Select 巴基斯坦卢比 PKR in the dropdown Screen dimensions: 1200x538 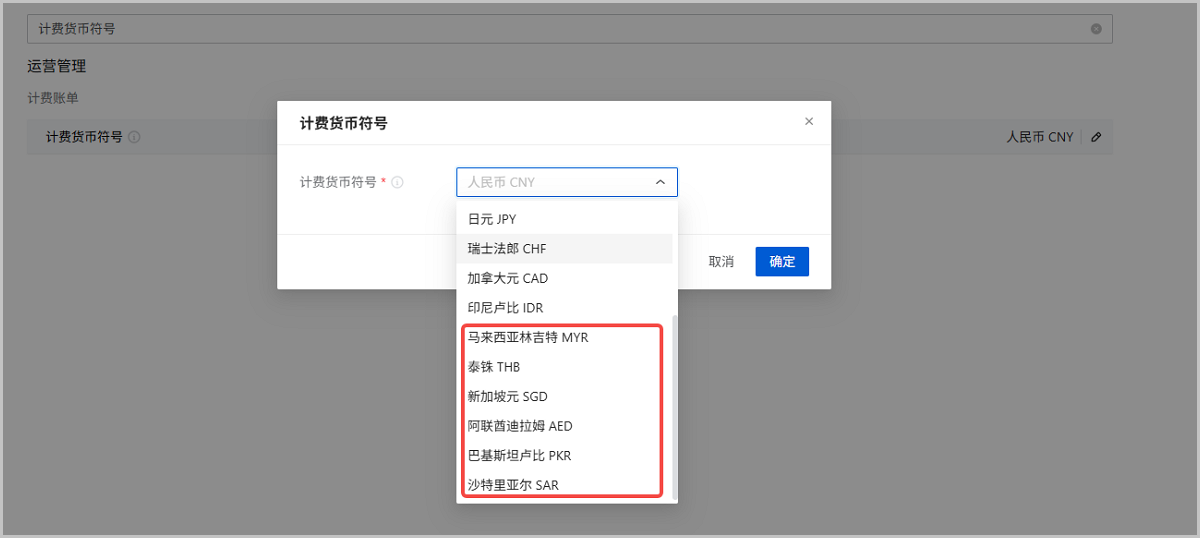tap(519, 455)
